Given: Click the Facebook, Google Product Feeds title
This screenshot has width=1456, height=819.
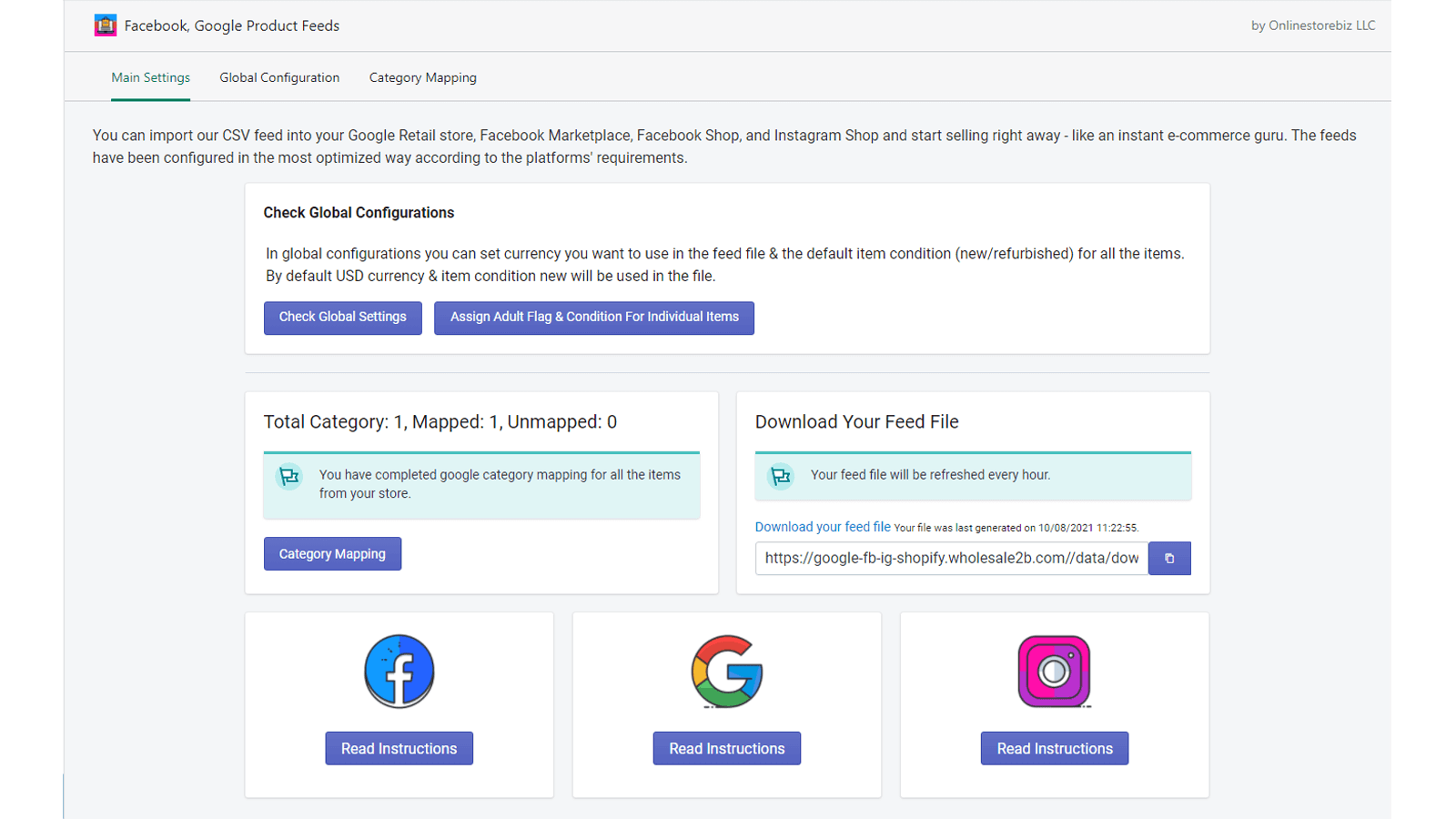Looking at the screenshot, I should pos(232,25).
